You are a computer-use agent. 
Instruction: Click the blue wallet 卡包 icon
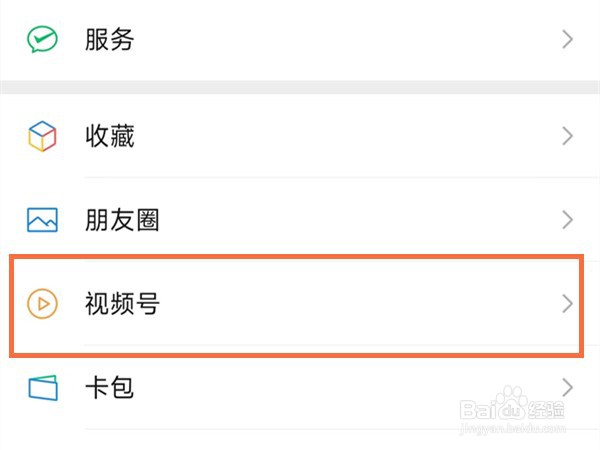click(x=43, y=388)
